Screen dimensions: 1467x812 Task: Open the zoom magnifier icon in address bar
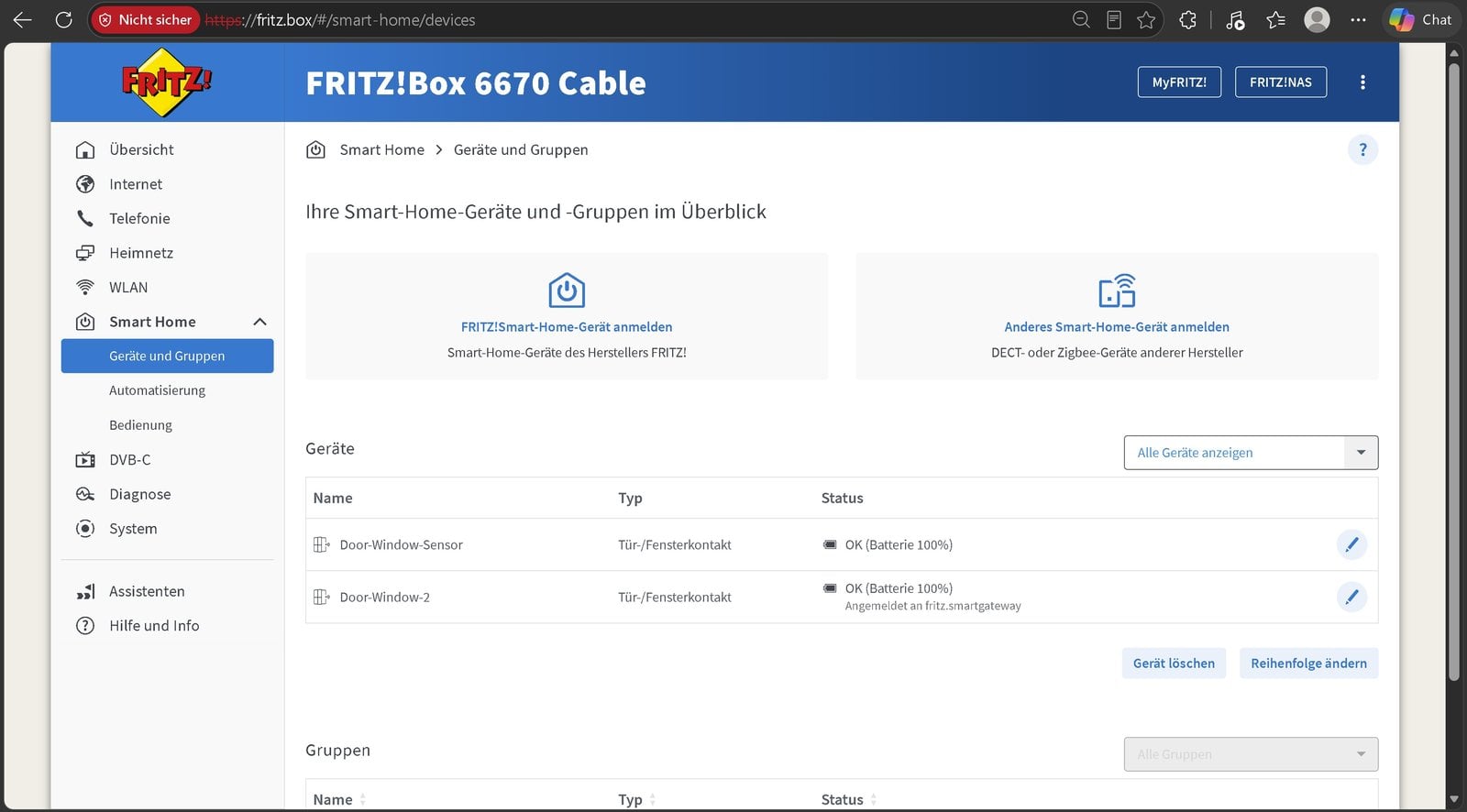coord(1081,19)
